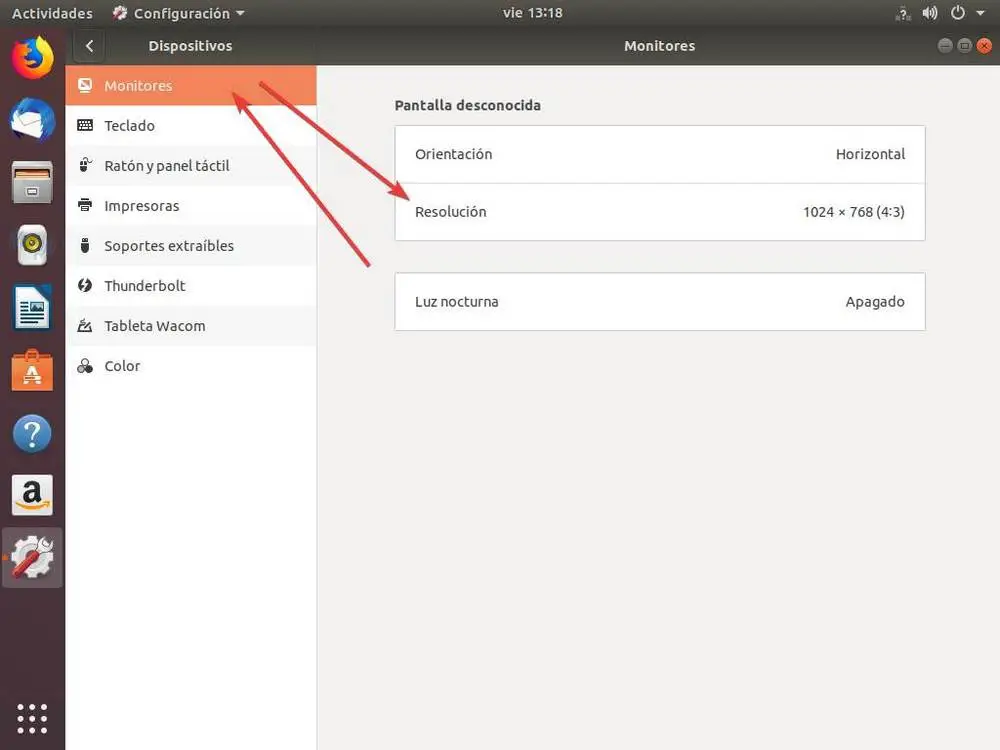Click the Thunderbolt lightning icon
The width and height of the screenshot is (1000, 750).
[85, 285]
